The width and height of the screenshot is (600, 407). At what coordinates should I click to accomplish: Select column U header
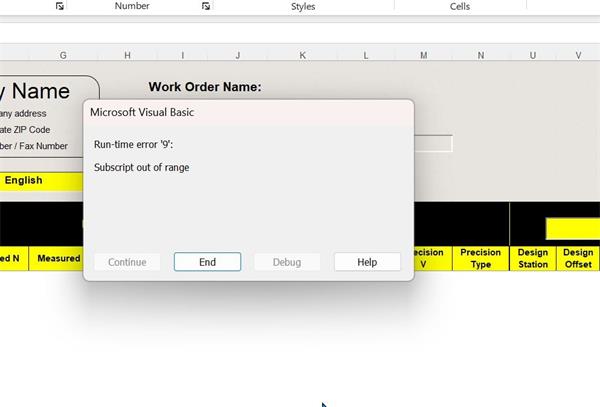533,55
